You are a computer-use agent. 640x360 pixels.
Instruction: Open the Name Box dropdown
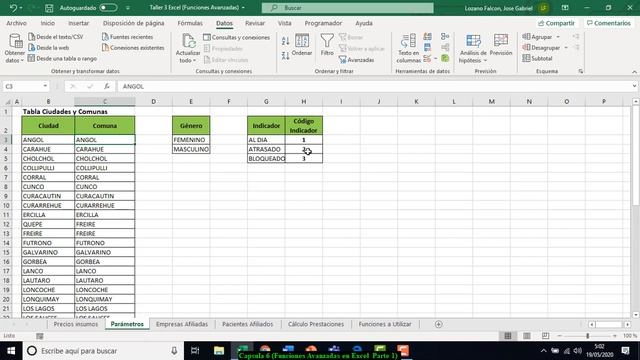pos(45,86)
